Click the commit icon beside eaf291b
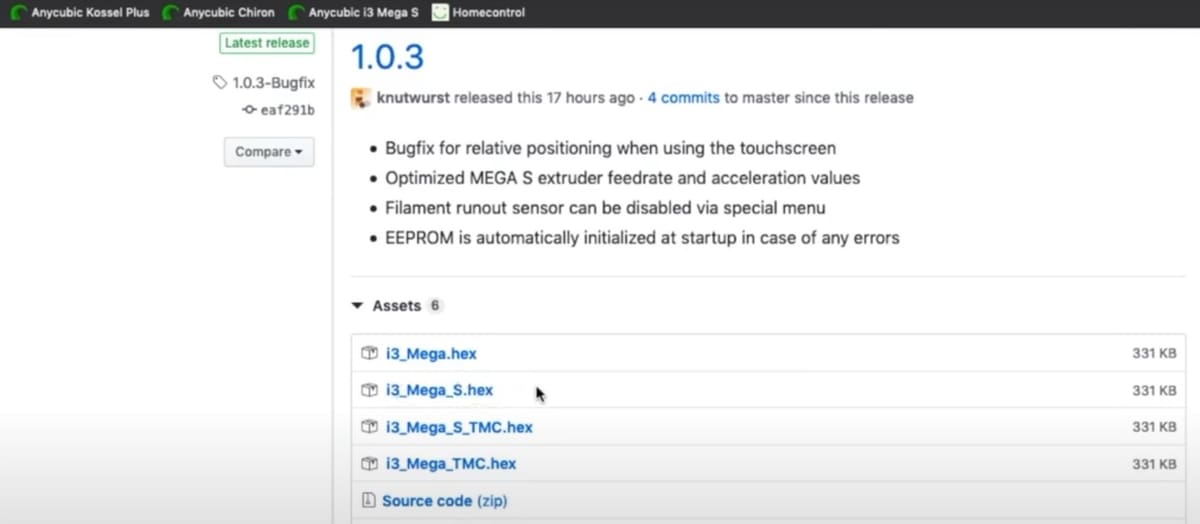Viewport: 1200px width, 524px height. click(x=250, y=110)
